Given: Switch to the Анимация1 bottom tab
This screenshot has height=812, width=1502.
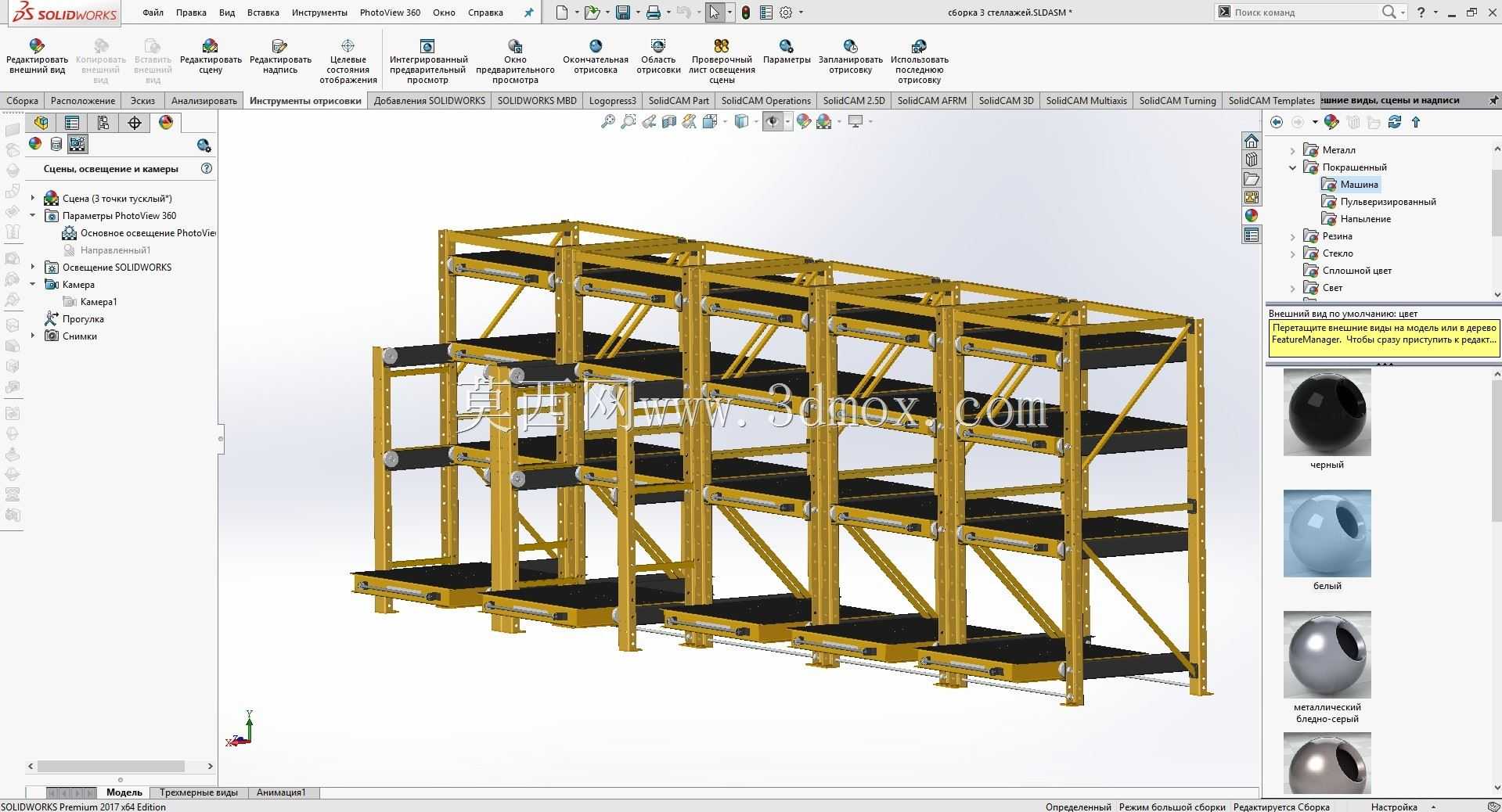Looking at the screenshot, I should 281,792.
